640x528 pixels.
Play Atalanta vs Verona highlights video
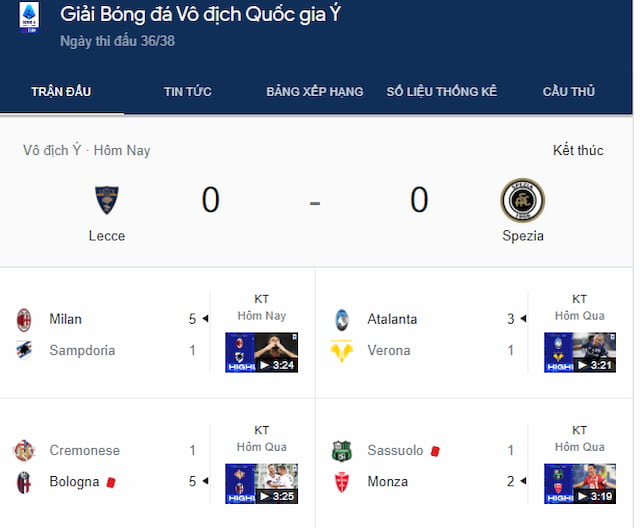point(580,353)
